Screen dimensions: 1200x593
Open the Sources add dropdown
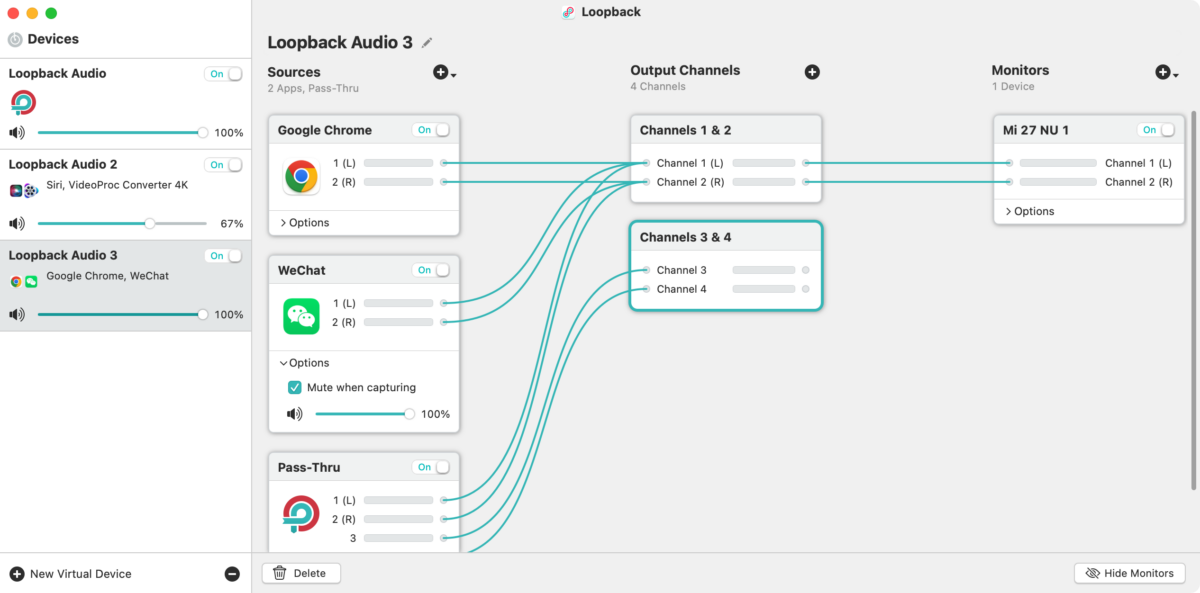coord(444,72)
